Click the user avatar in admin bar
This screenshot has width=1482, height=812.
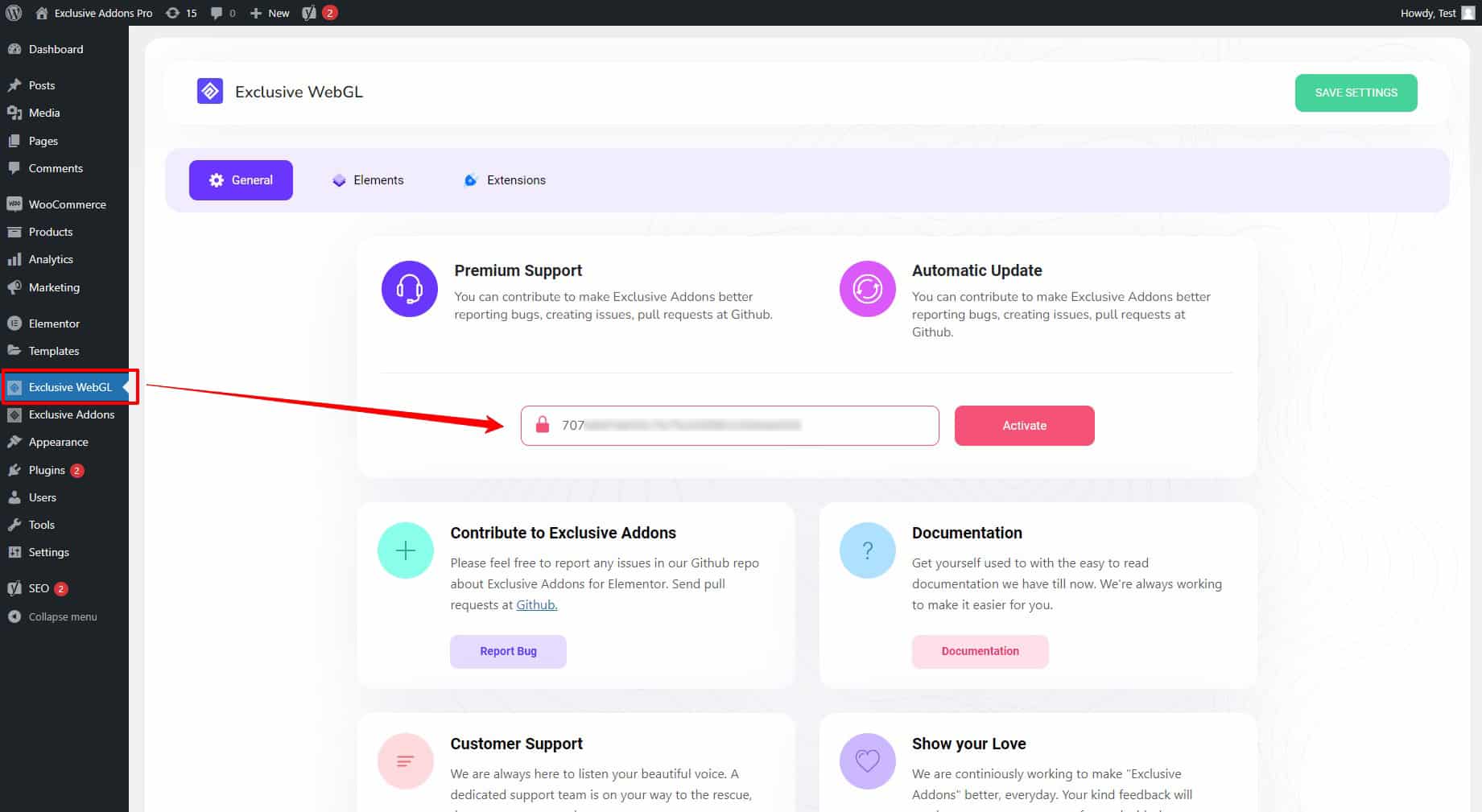coord(1468,13)
